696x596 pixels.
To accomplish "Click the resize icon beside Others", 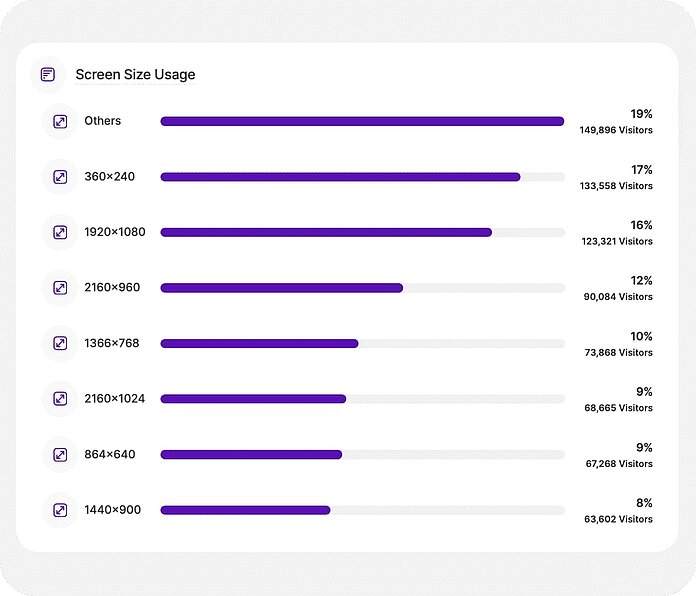I will pyautogui.click(x=60, y=121).
